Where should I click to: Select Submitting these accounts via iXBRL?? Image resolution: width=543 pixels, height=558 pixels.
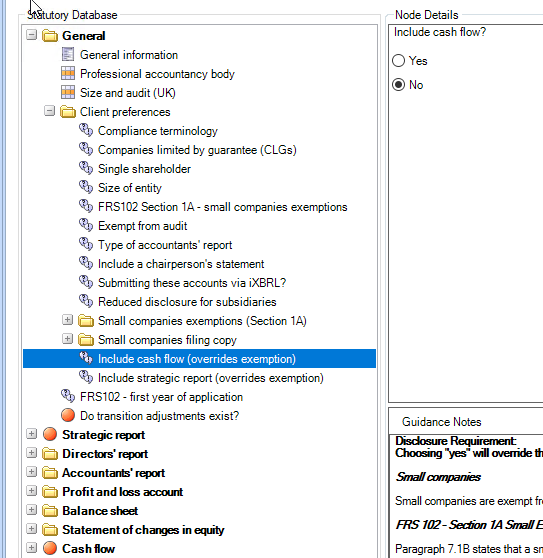tap(192, 283)
